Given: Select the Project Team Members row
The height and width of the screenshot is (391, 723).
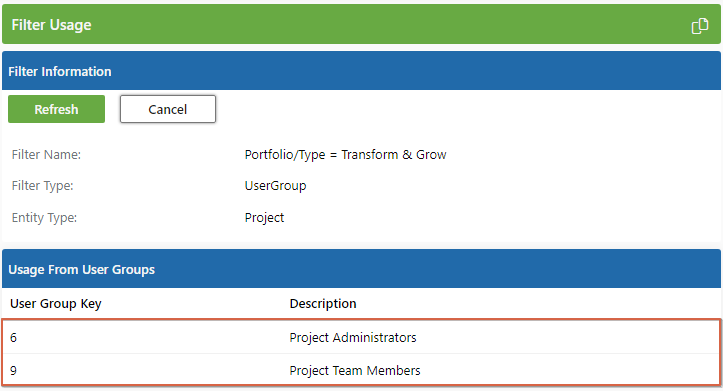Looking at the screenshot, I should point(362,370).
